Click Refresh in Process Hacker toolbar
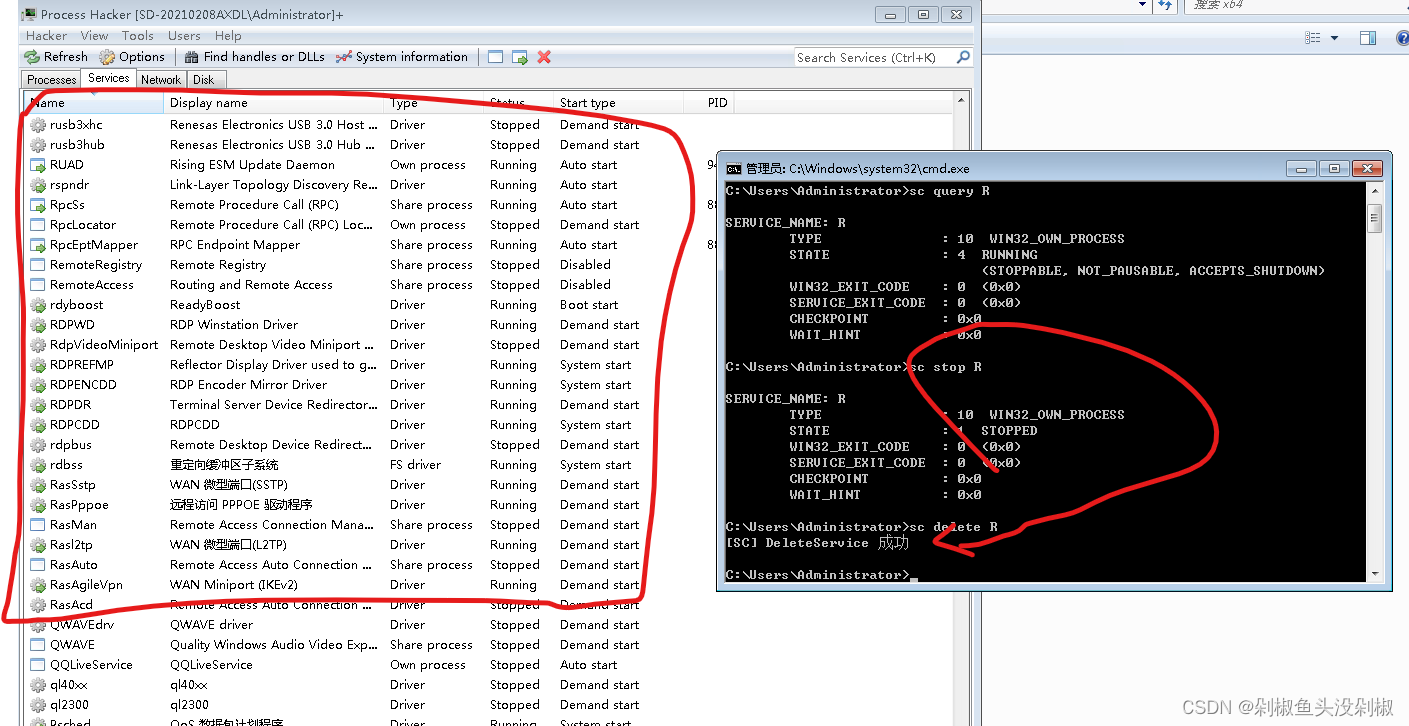This screenshot has height=726, width=1409. coord(56,57)
